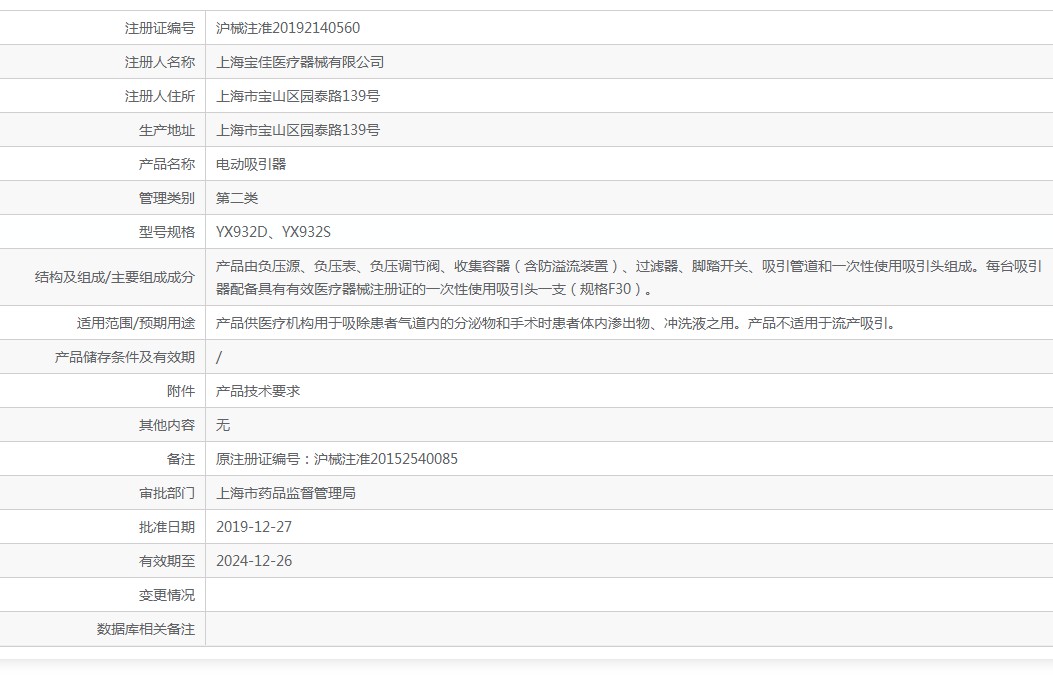1053x678 pixels.
Task: Click the 产品名称 label
Action: tap(167, 164)
